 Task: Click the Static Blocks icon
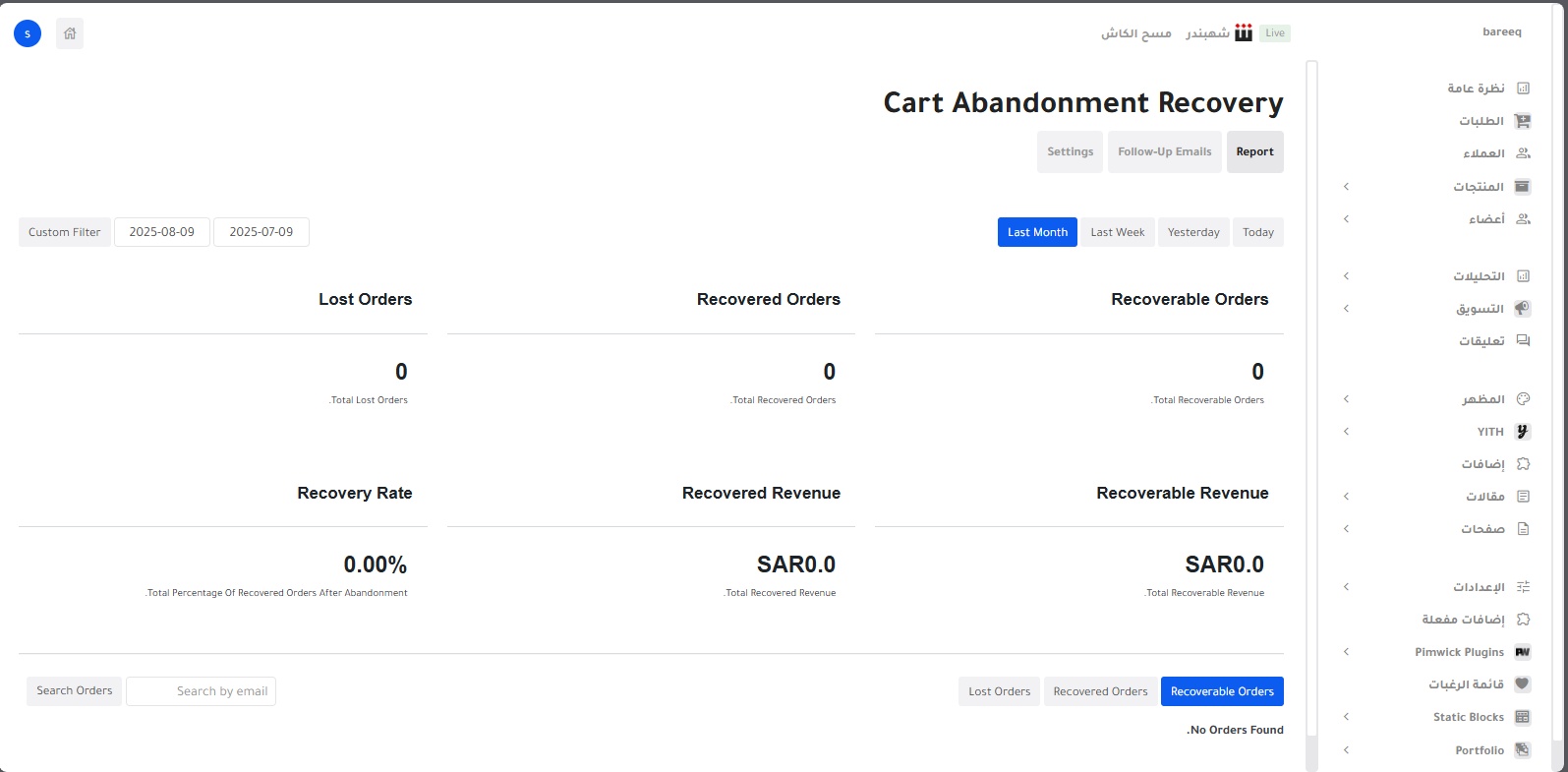pyautogui.click(x=1522, y=717)
